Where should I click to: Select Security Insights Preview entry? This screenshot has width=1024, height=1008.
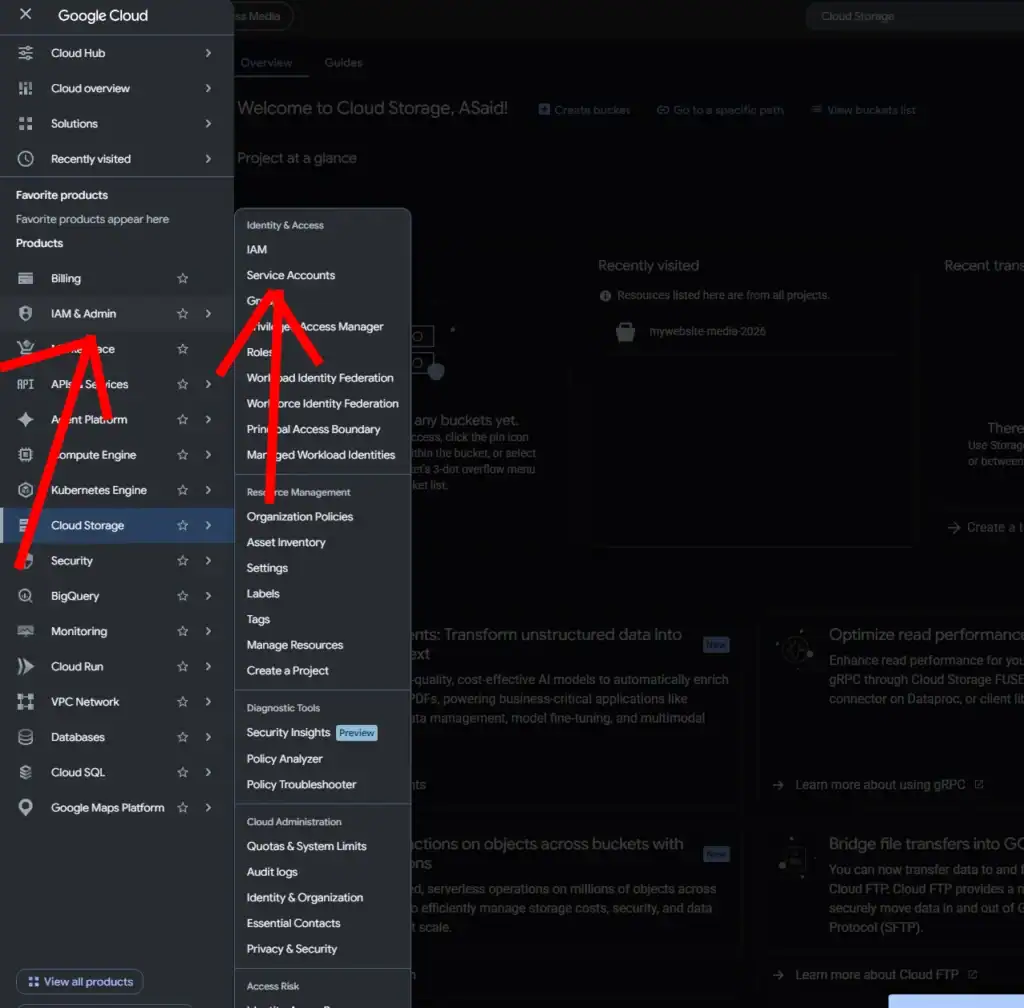312,732
